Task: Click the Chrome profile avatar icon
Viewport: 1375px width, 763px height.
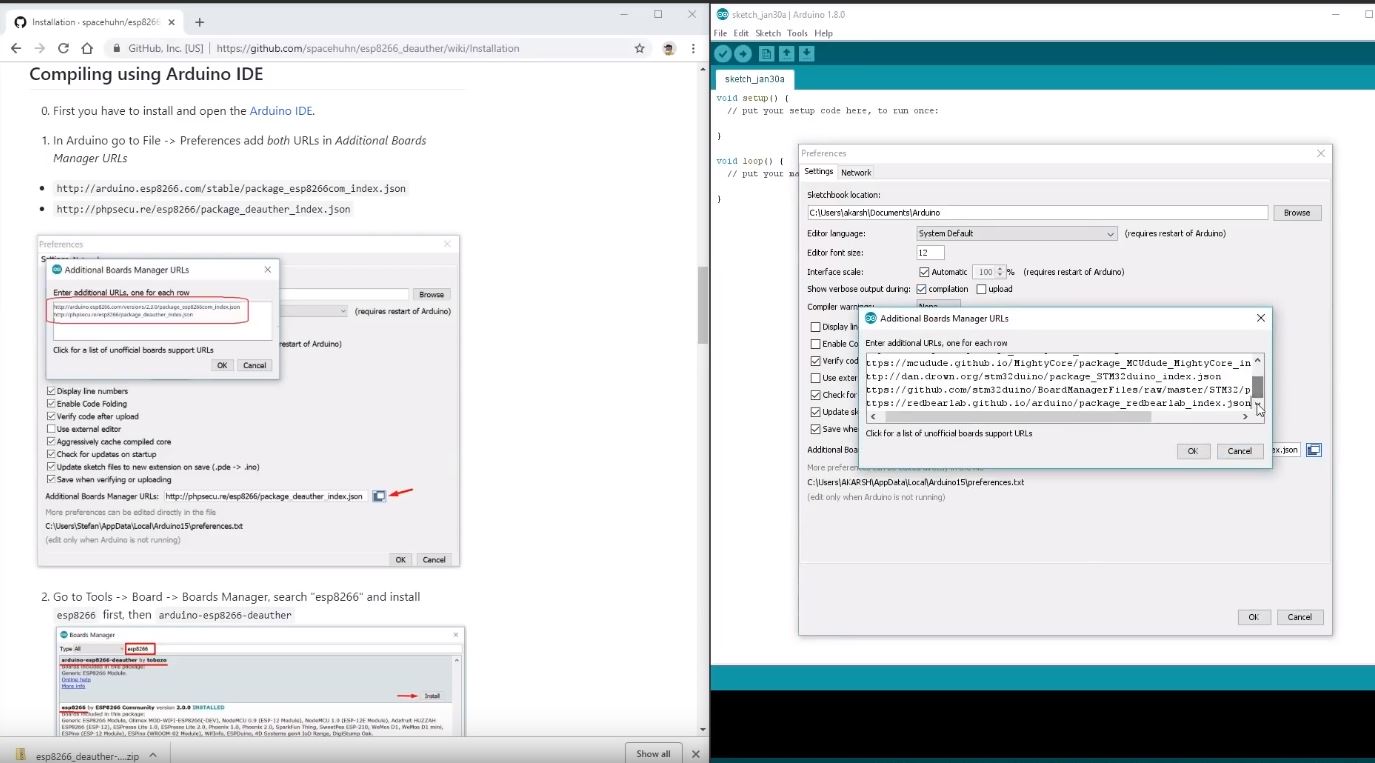Action: click(x=669, y=48)
